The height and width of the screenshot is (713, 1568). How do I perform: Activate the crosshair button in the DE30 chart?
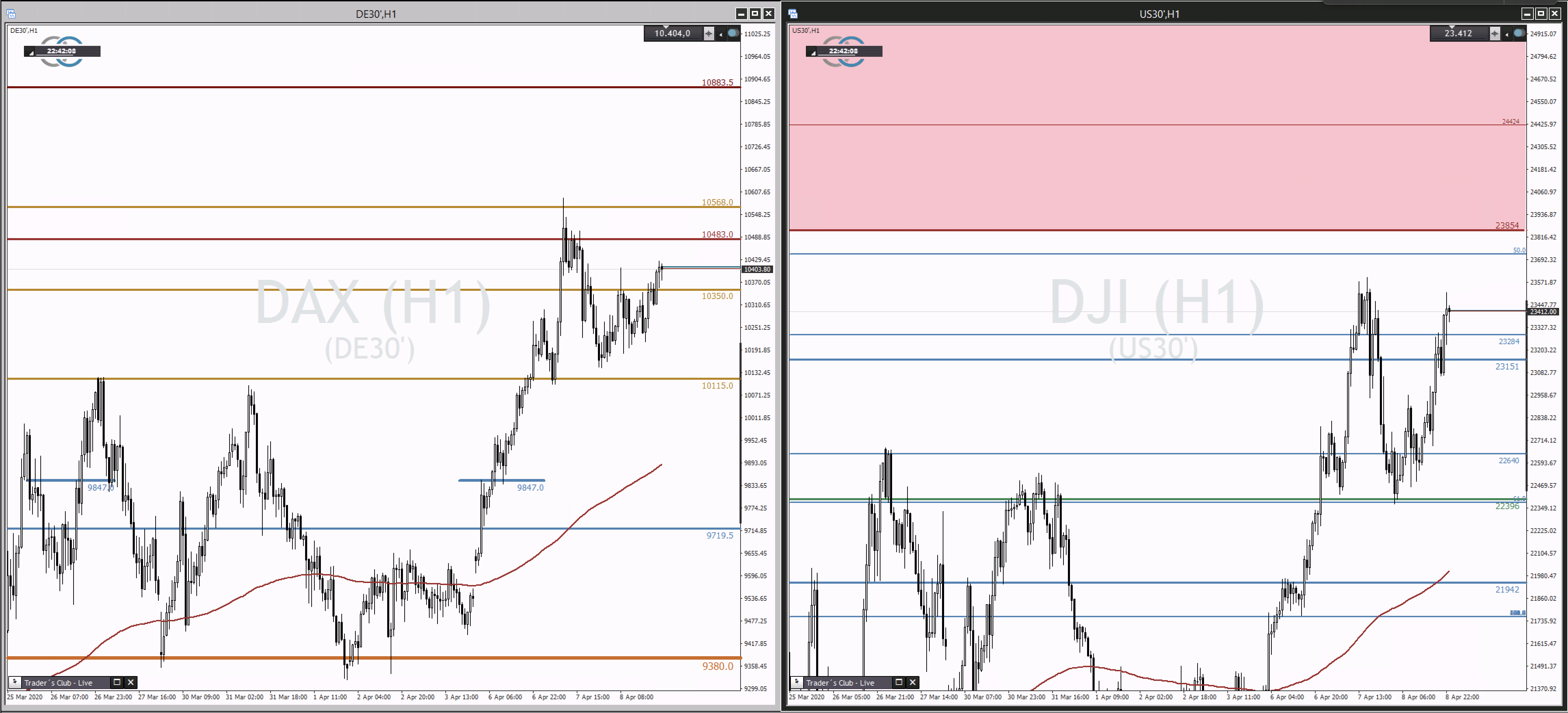click(708, 34)
